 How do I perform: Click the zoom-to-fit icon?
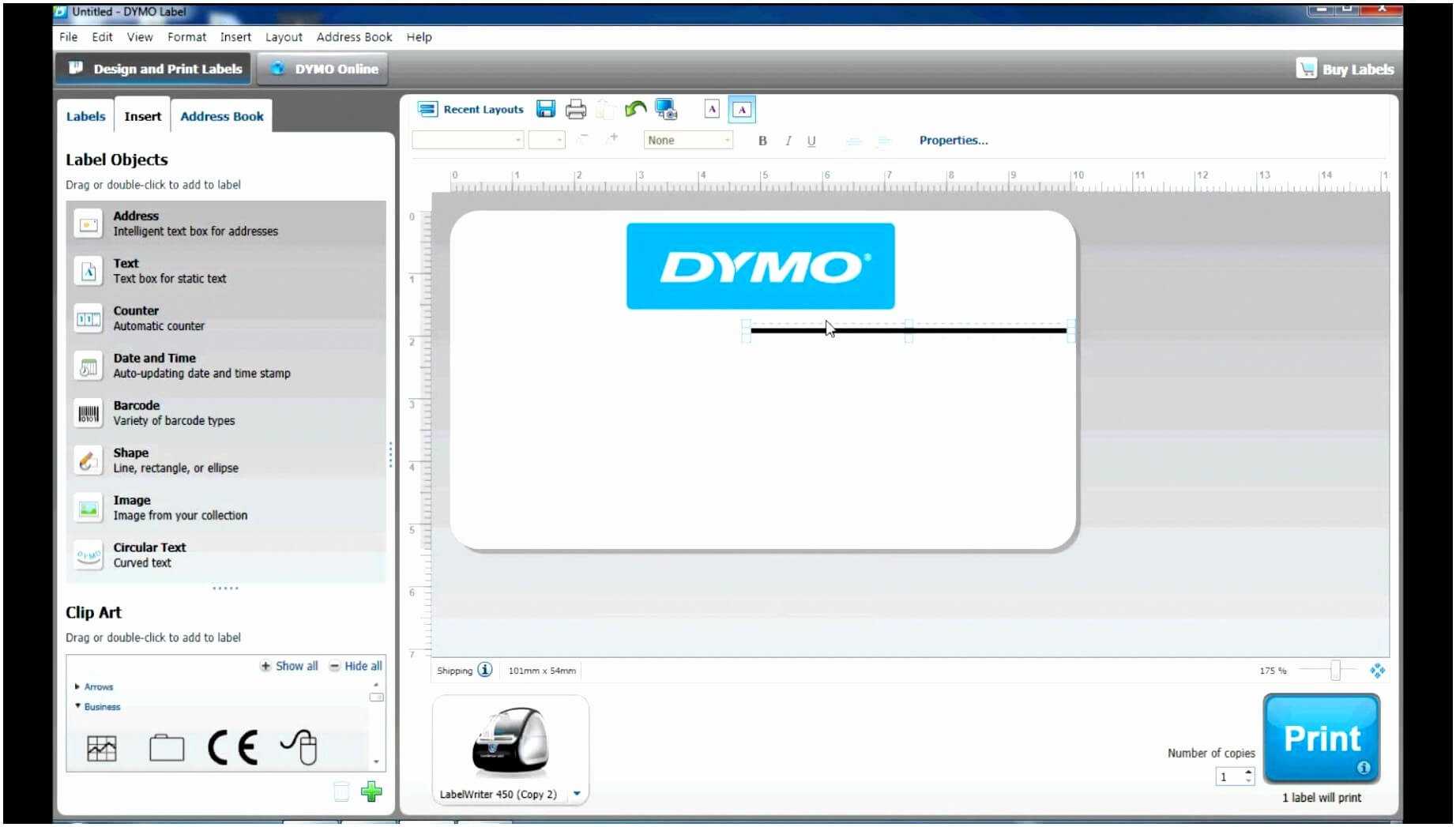pyautogui.click(x=1378, y=671)
